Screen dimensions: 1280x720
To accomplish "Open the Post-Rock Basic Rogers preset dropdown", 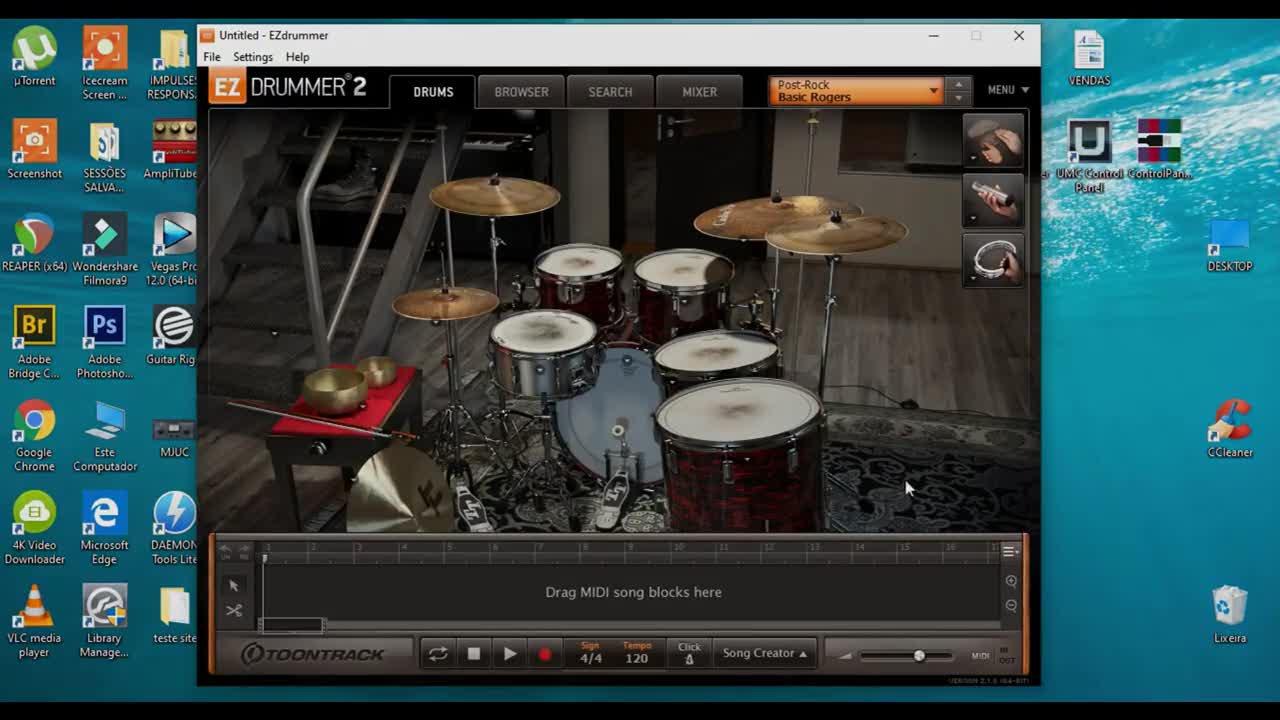I will click(856, 91).
